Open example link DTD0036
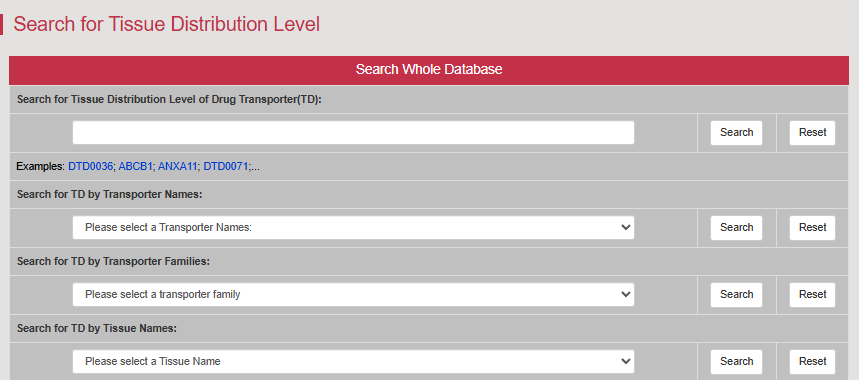The height and width of the screenshot is (380, 859). 90,166
